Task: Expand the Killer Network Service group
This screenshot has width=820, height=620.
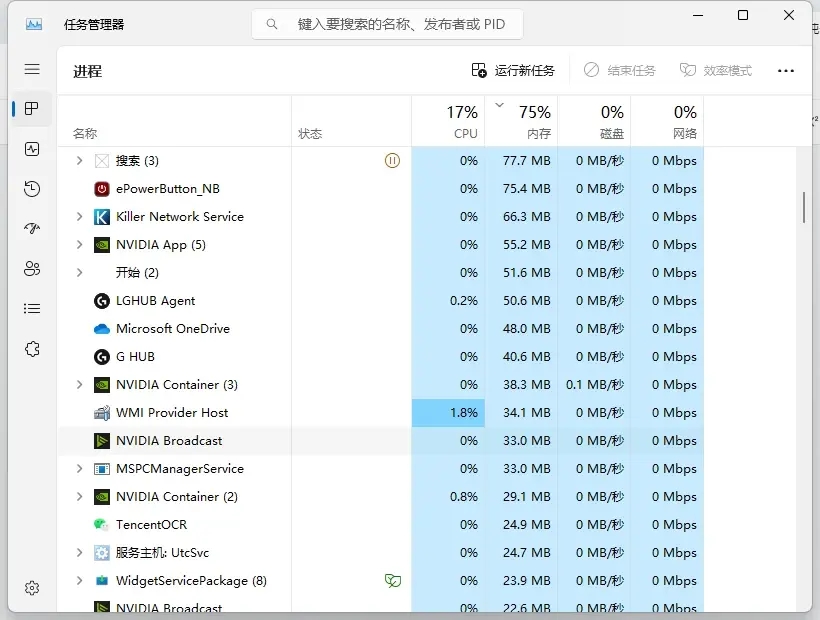Action: pos(79,216)
